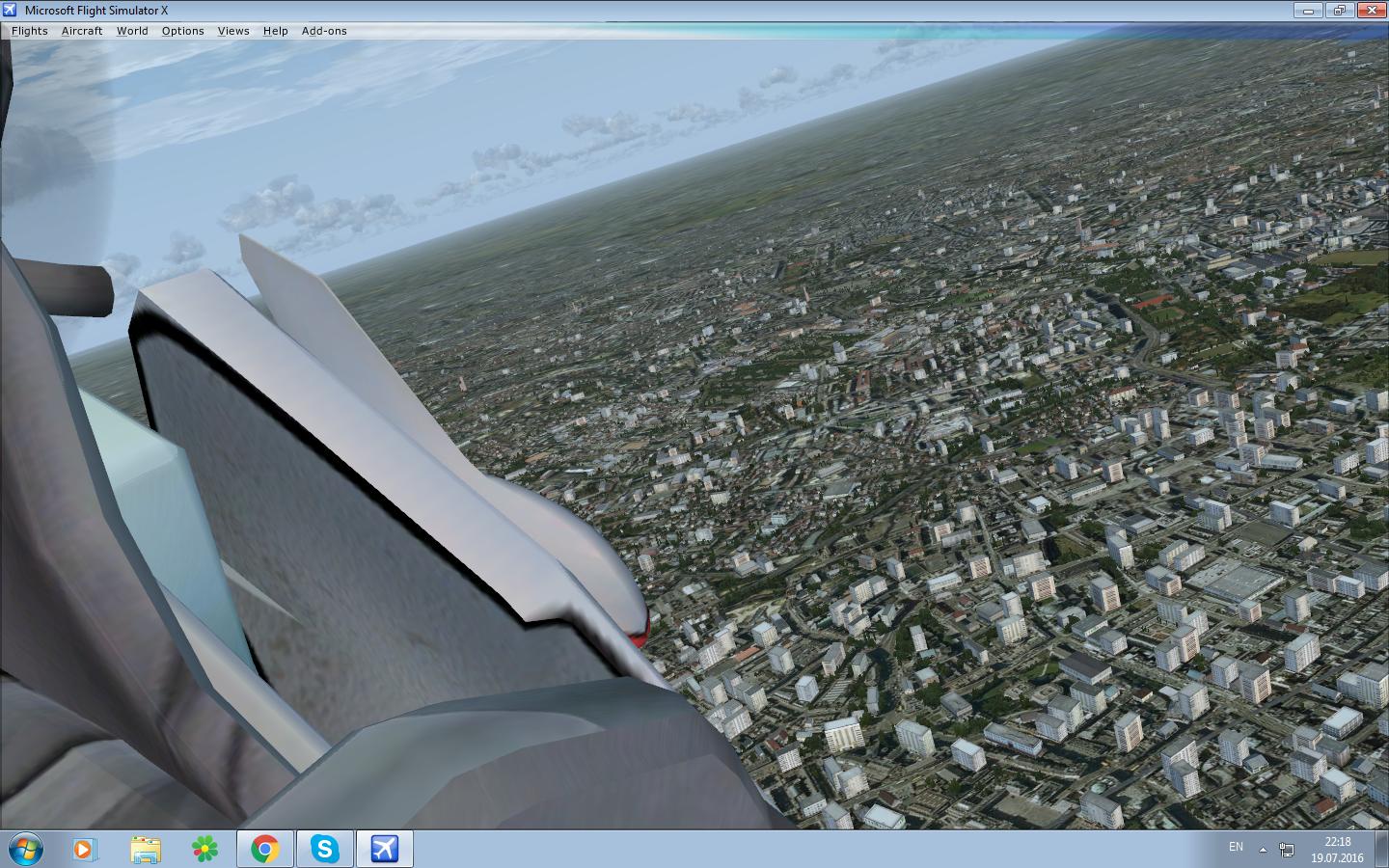Minimize the Flight Simulator X window
This screenshot has height=868, width=1389.
coord(1309,11)
